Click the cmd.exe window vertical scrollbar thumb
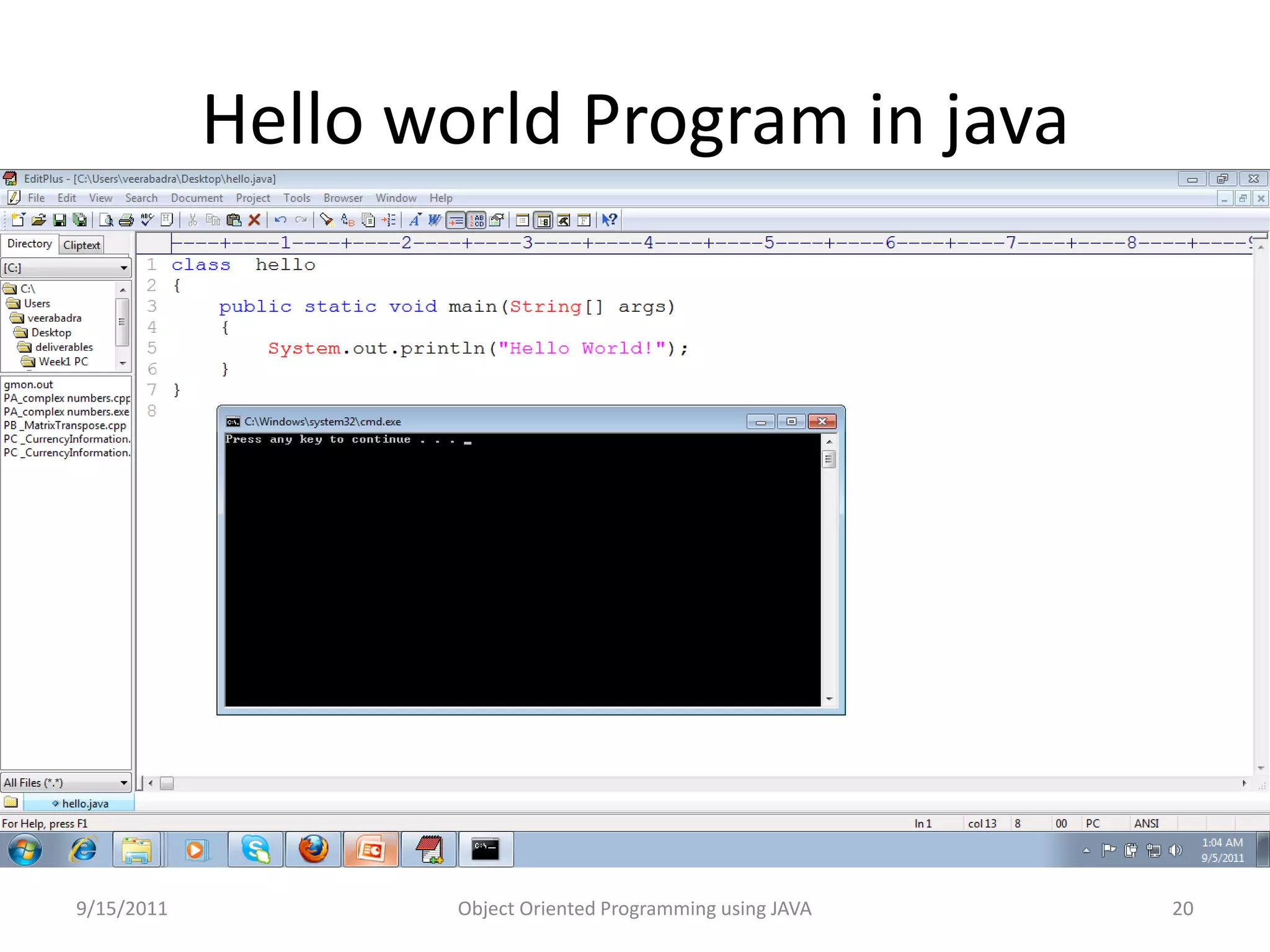The width and height of the screenshot is (1270, 952). (x=828, y=459)
